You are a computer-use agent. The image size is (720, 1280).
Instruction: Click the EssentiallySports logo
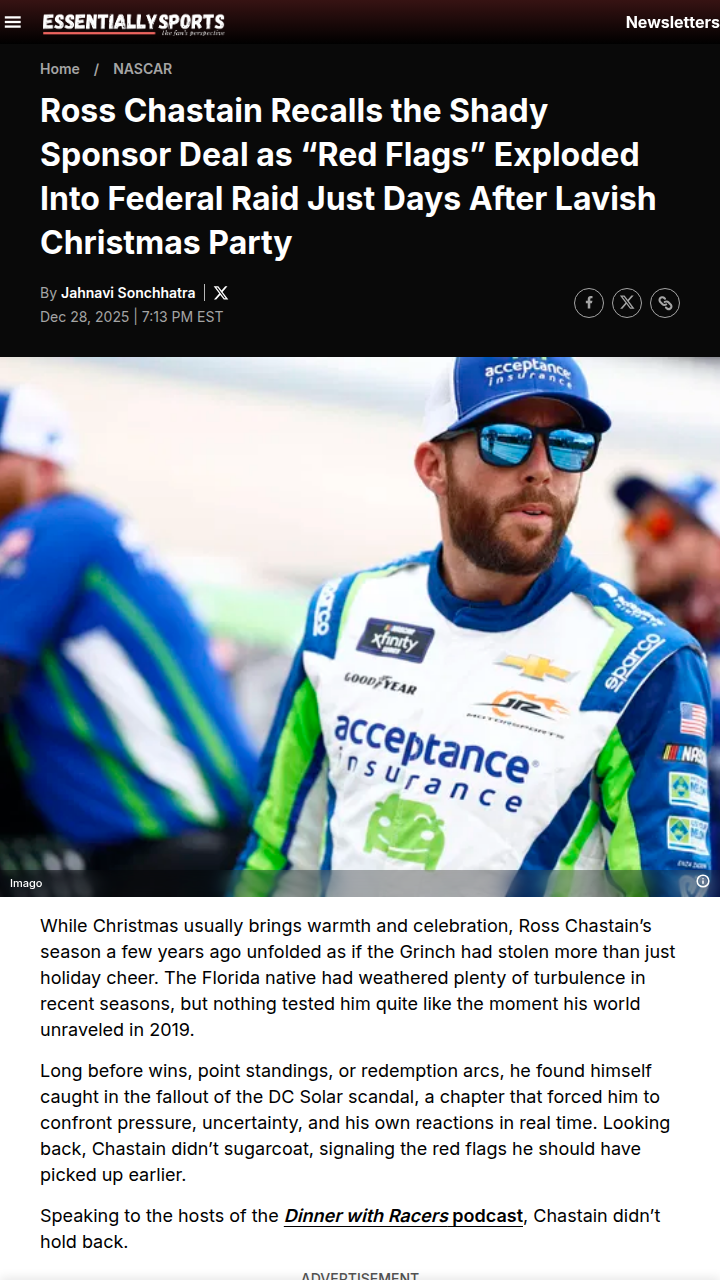pos(134,23)
